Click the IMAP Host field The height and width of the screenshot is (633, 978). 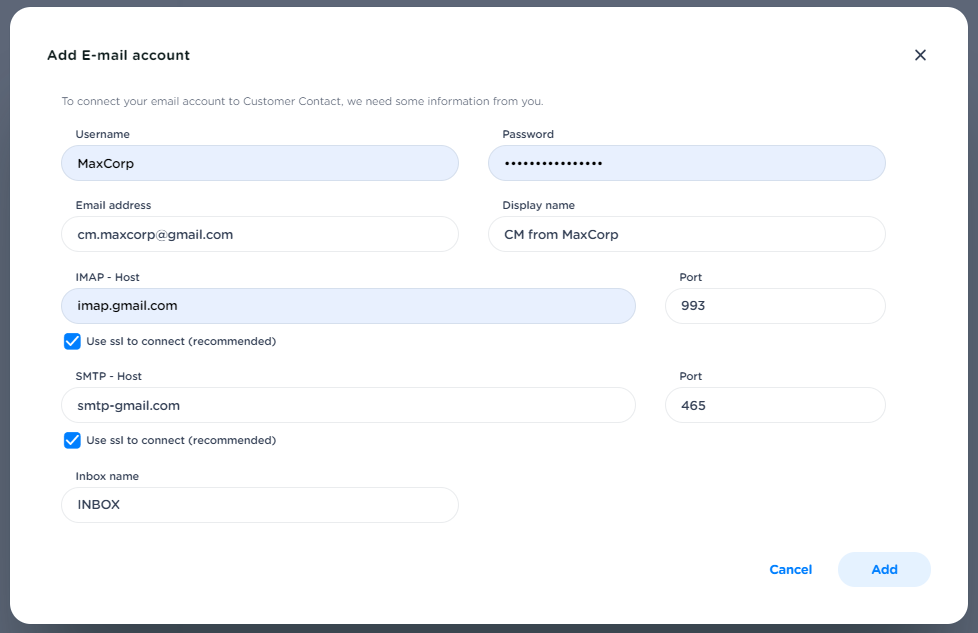(x=348, y=306)
